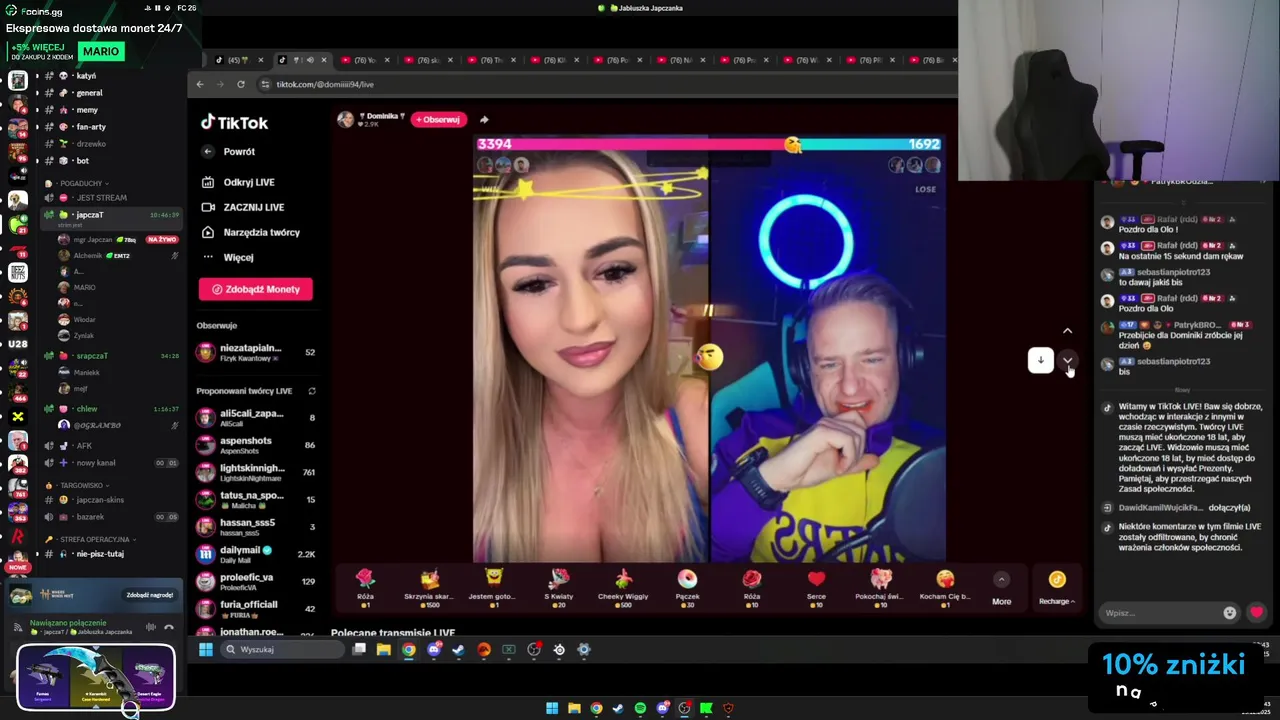The height and width of the screenshot is (720, 1280).
Task: Open Spotify from the bottom taskbar
Action: pyautogui.click(x=640, y=708)
